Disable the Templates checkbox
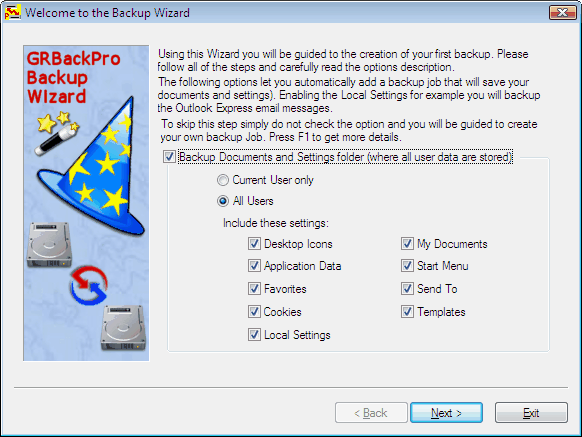Viewport: 582px width, 437px height. click(407, 312)
